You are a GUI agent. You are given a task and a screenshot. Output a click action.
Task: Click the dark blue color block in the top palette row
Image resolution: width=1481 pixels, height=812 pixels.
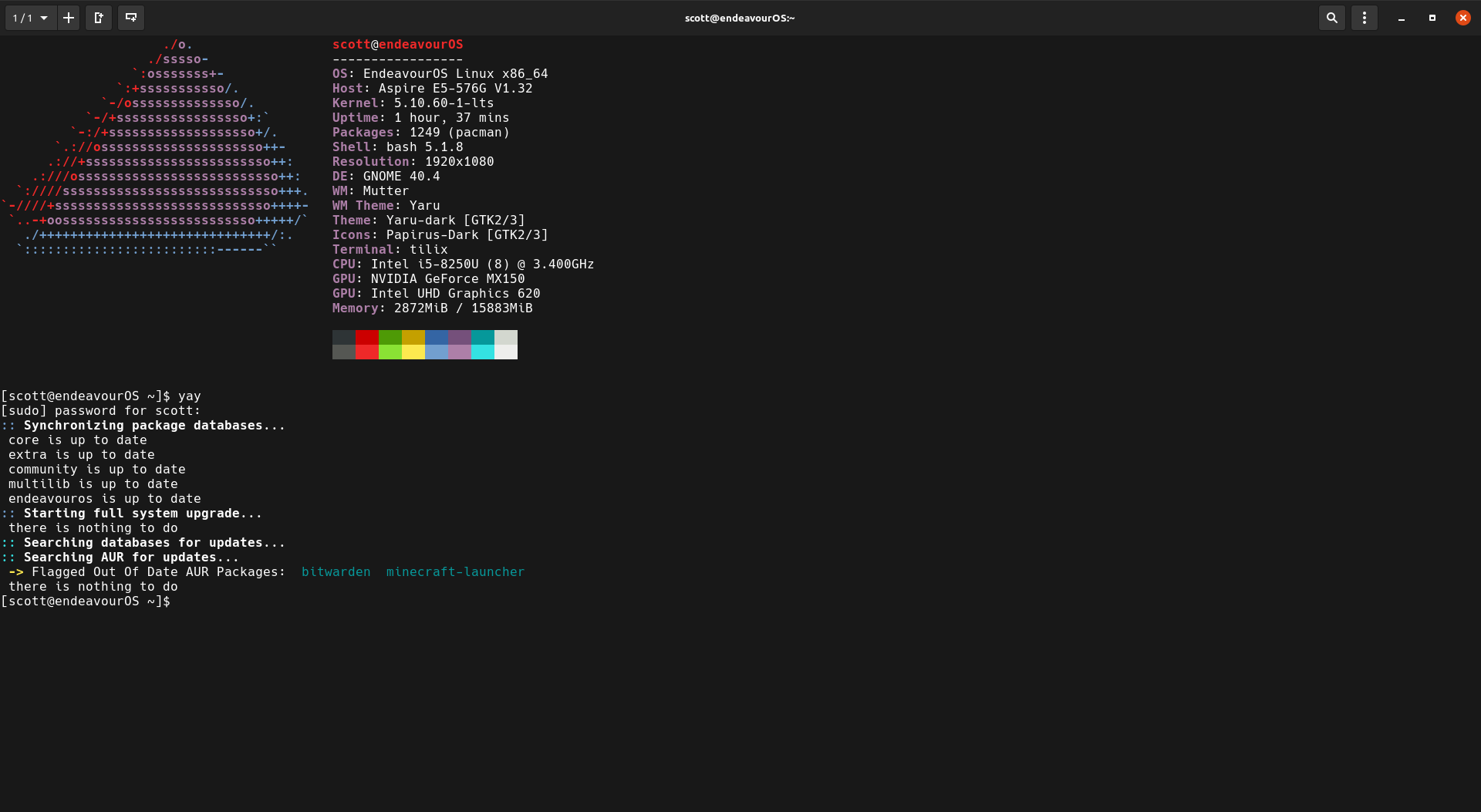[x=437, y=337]
